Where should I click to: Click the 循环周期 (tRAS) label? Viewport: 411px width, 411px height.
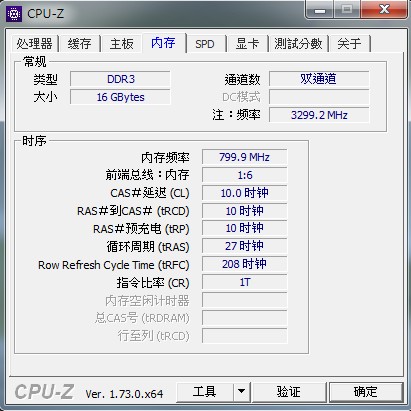point(148,247)
